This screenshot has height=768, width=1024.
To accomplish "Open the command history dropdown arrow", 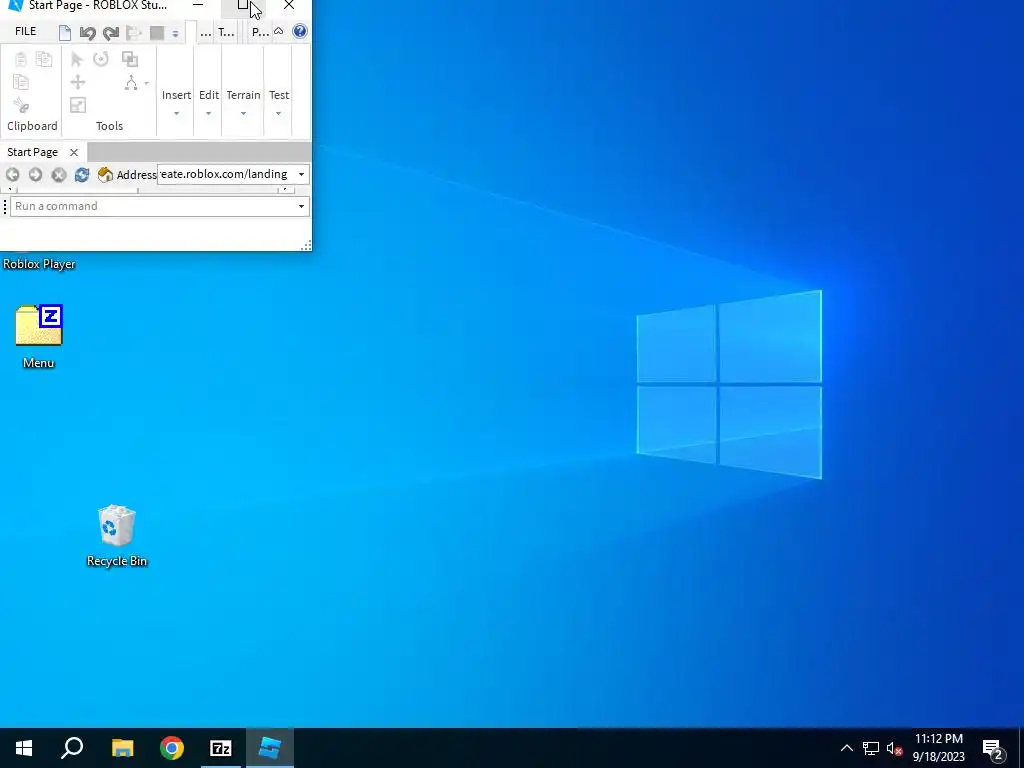I will tap(301, 206).
